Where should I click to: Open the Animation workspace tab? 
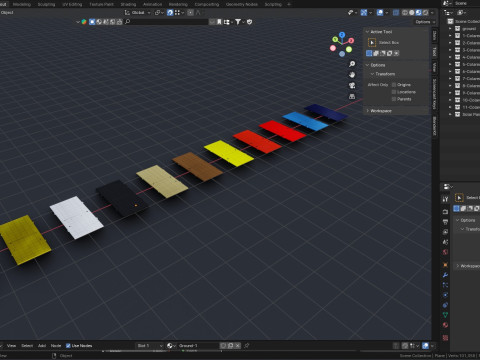pos(152,4)
